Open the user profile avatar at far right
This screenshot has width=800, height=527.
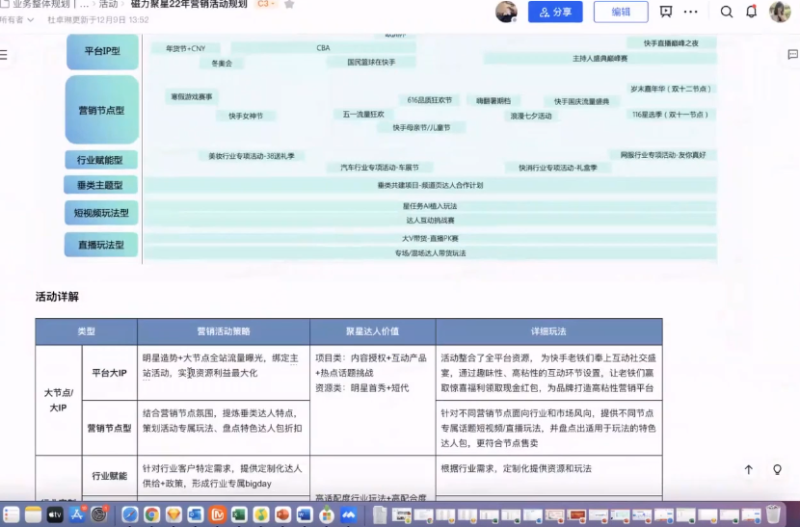(780, 11)
